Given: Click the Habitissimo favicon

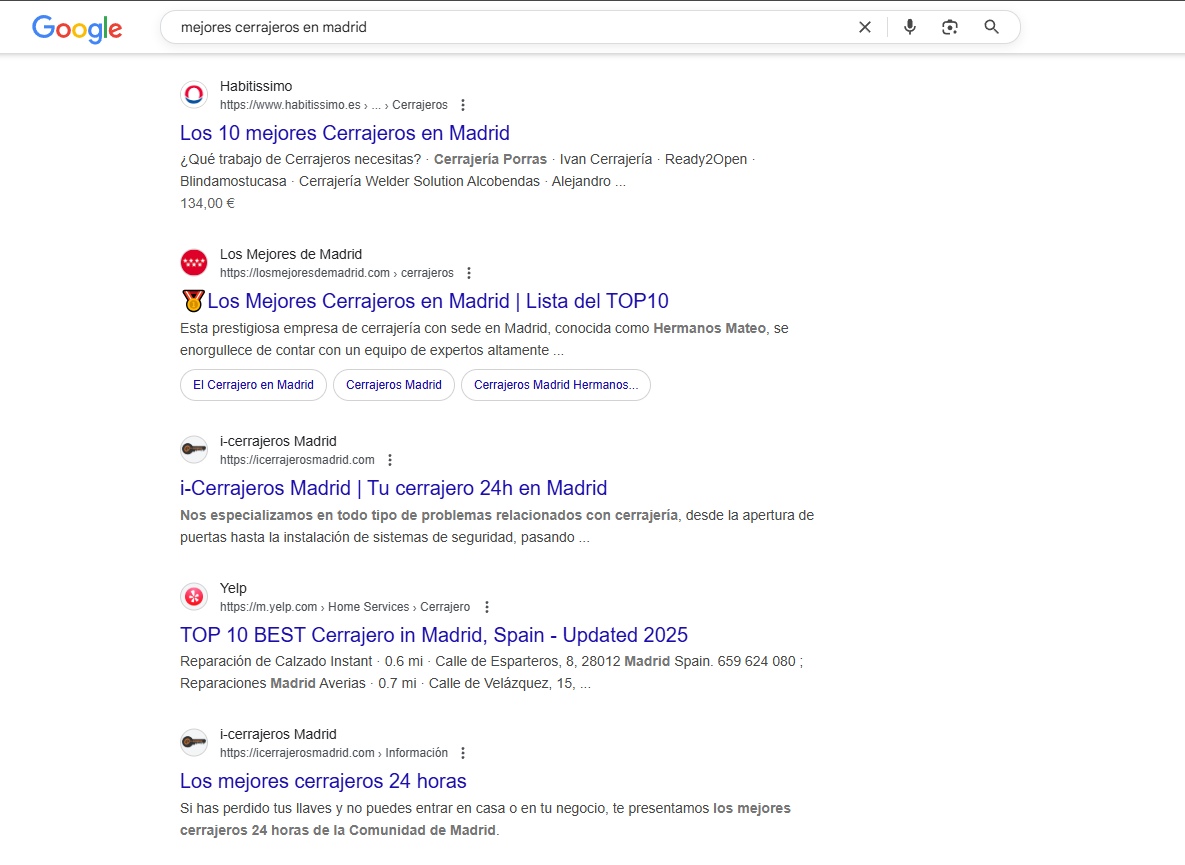Looking at the screenshot, I should (194, 94).
